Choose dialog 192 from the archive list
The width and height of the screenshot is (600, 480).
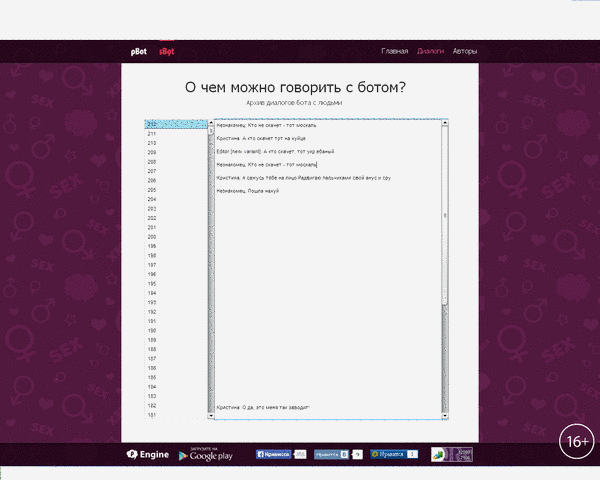(176, 312)
